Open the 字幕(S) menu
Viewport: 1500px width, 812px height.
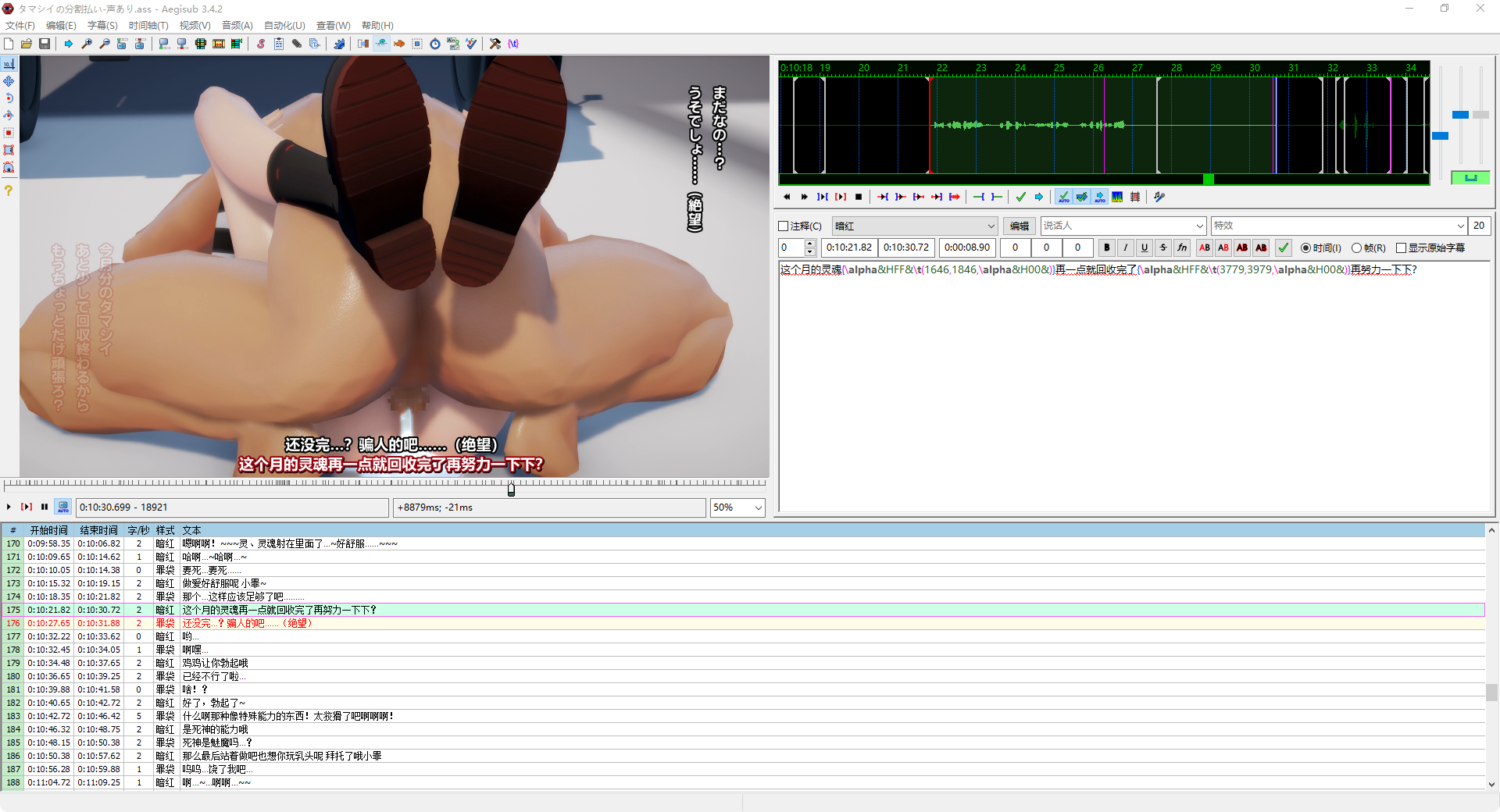point(102,26)
